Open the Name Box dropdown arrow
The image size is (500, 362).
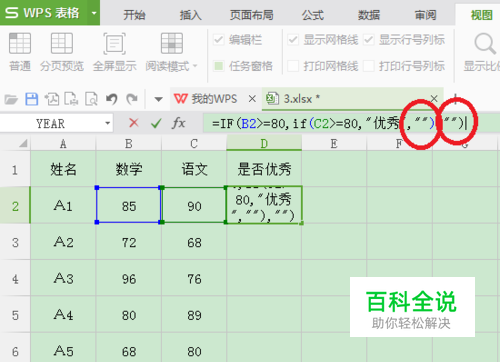[108, 123]
